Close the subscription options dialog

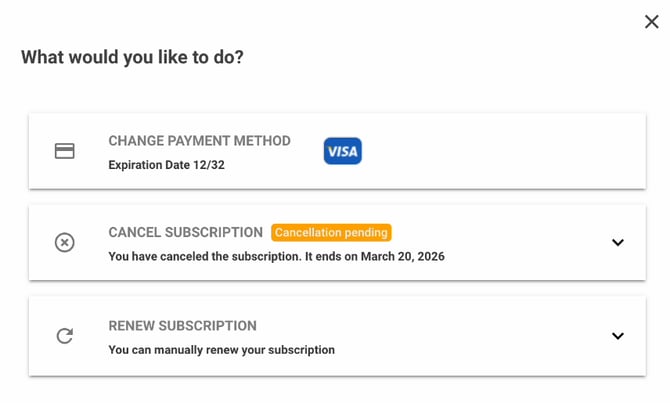tap(651, 22)
